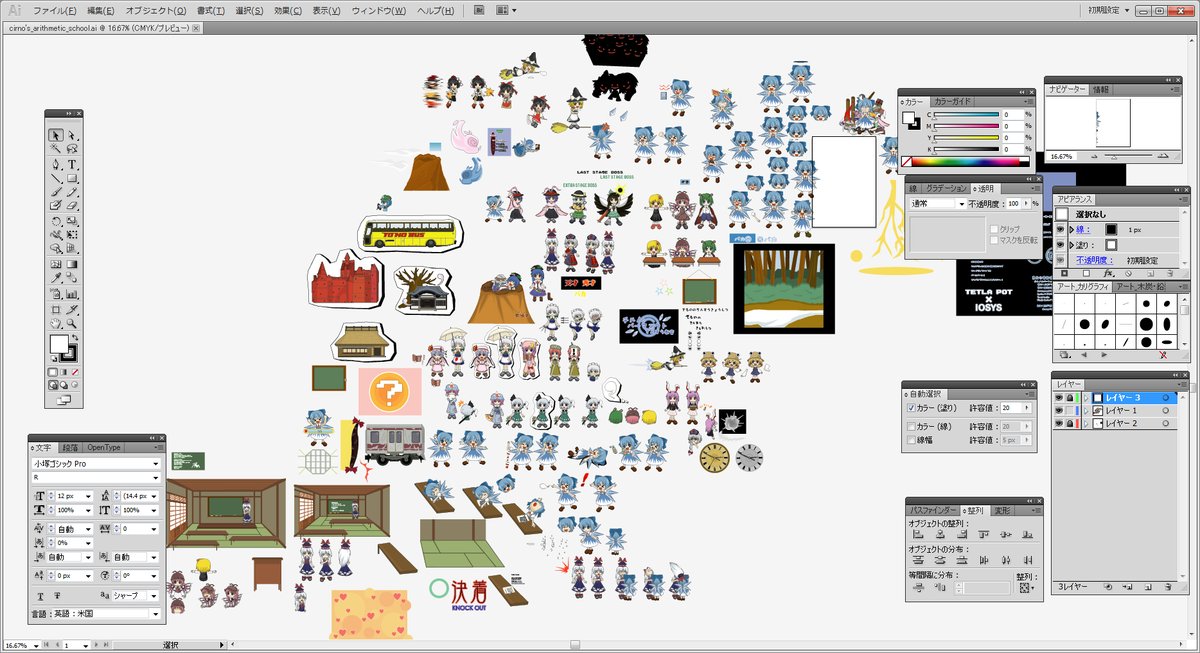Switch to the OpenType tab
Screen dimensions: 1200x653
click(x=103, y=447)
